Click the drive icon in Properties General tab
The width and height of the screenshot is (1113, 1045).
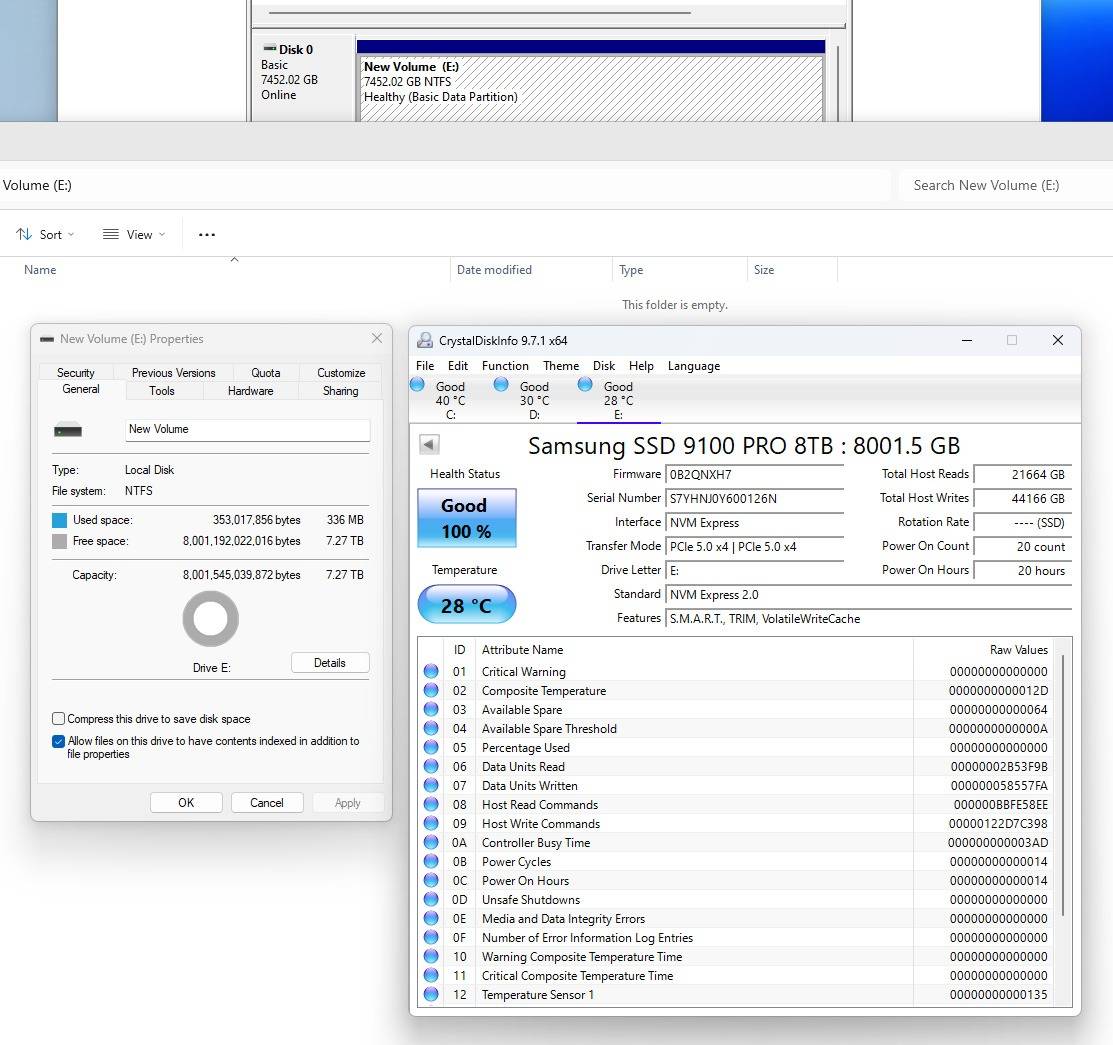click(x=68, y=430)
